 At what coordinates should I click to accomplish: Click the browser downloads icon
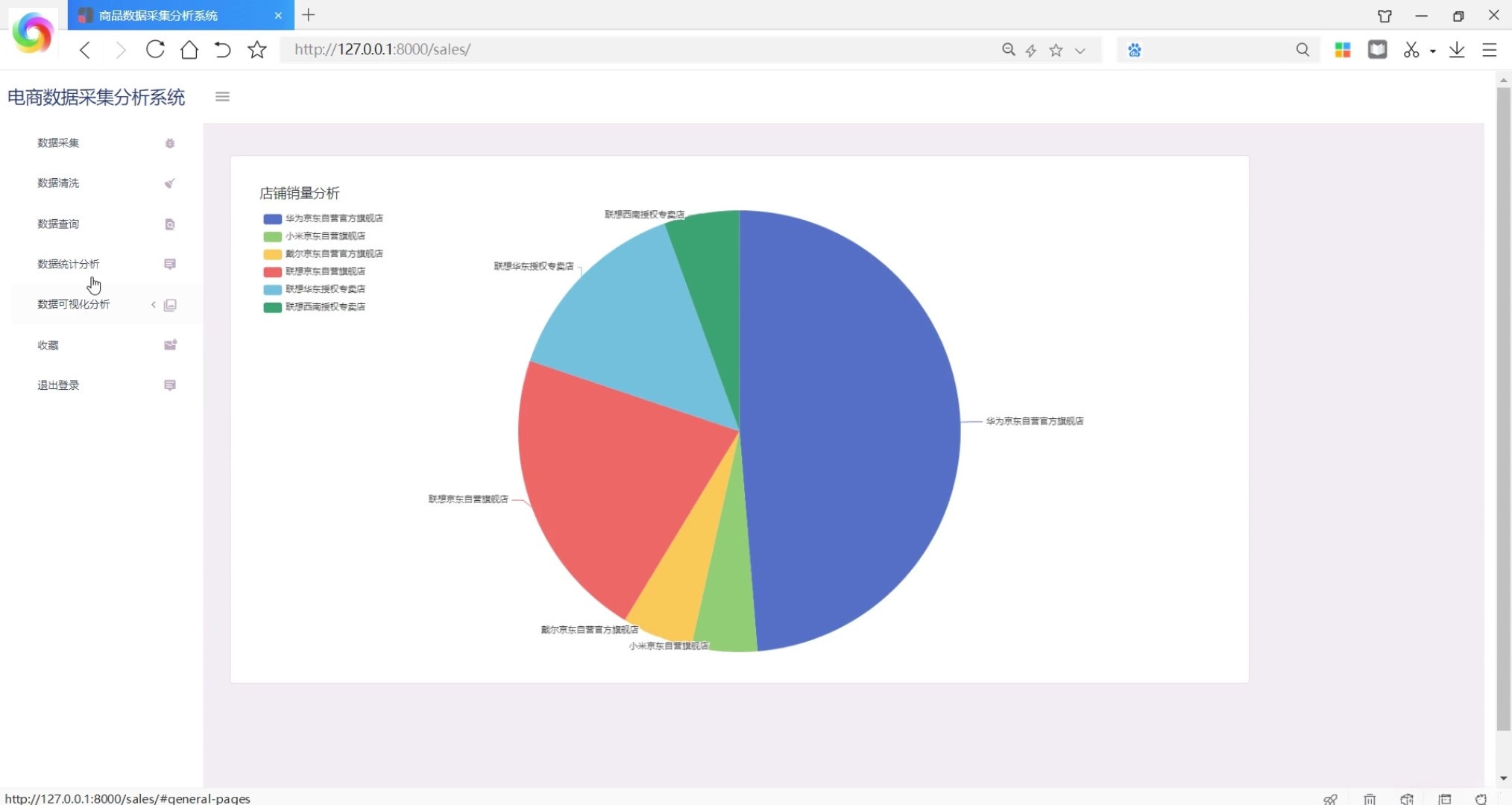pyautogui.click(x=1457, y=50)
